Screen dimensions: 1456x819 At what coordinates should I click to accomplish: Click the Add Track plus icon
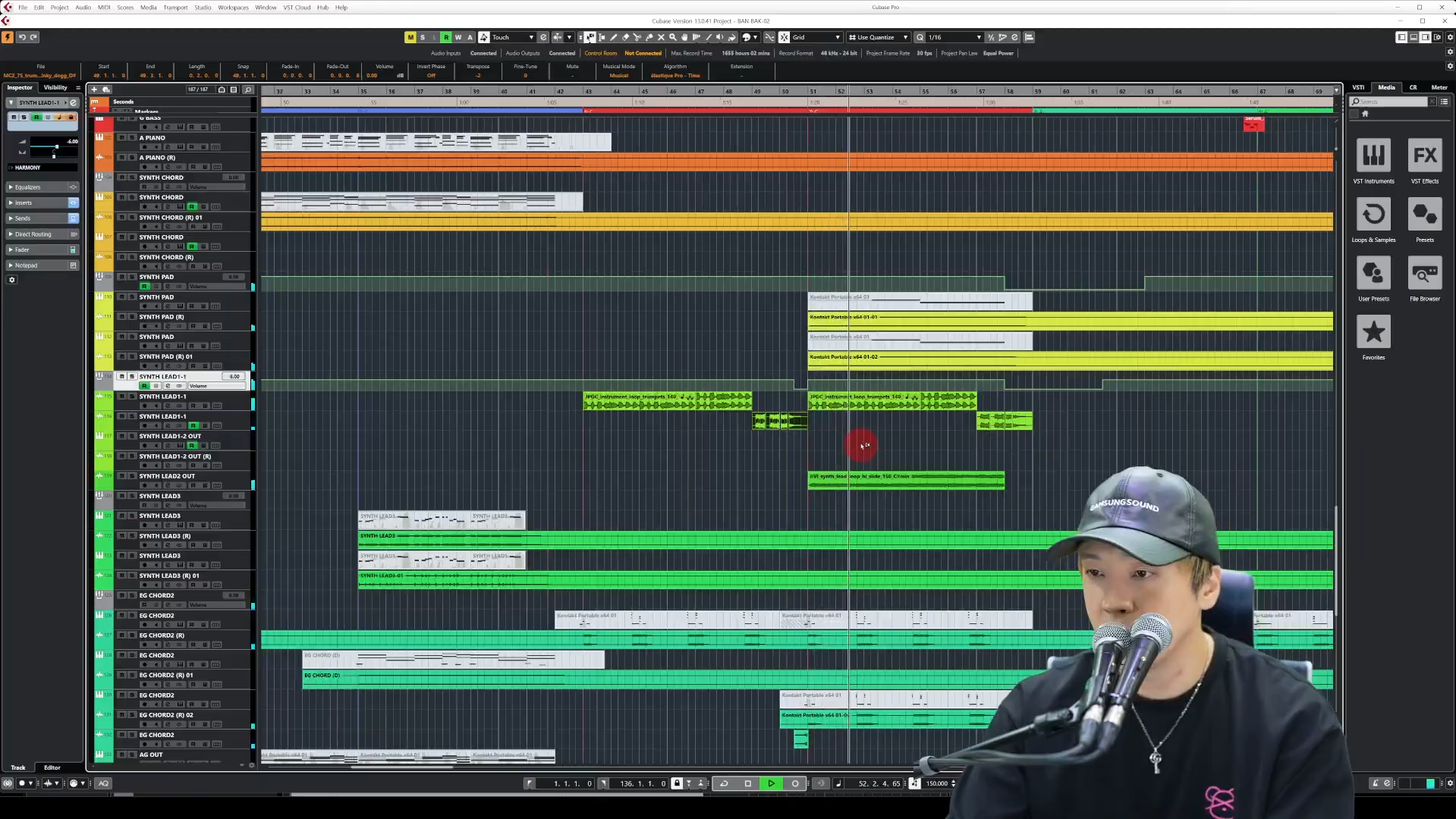click(x=94, y=89)
